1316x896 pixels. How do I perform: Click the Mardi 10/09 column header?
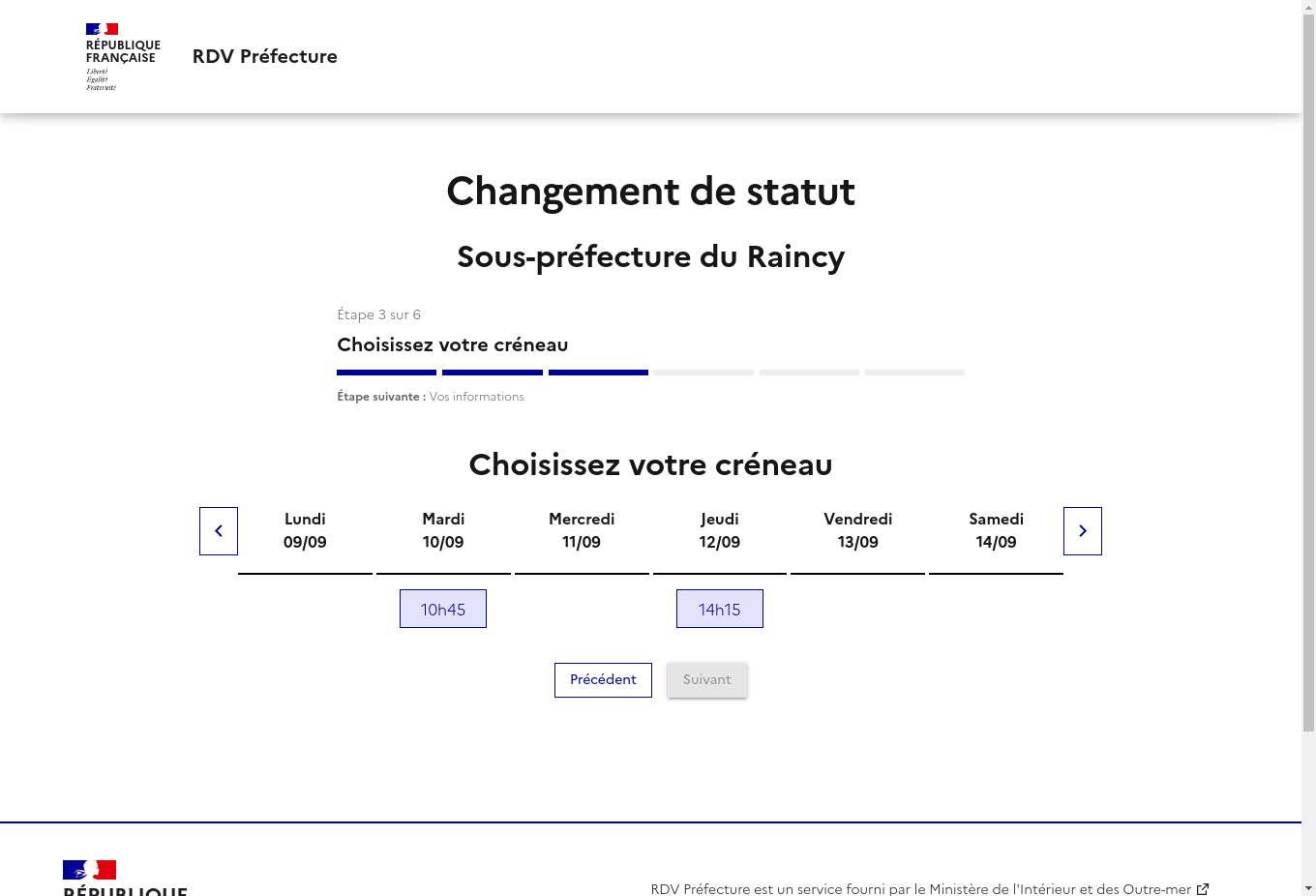pyautogui.click(x=443, y=531)
